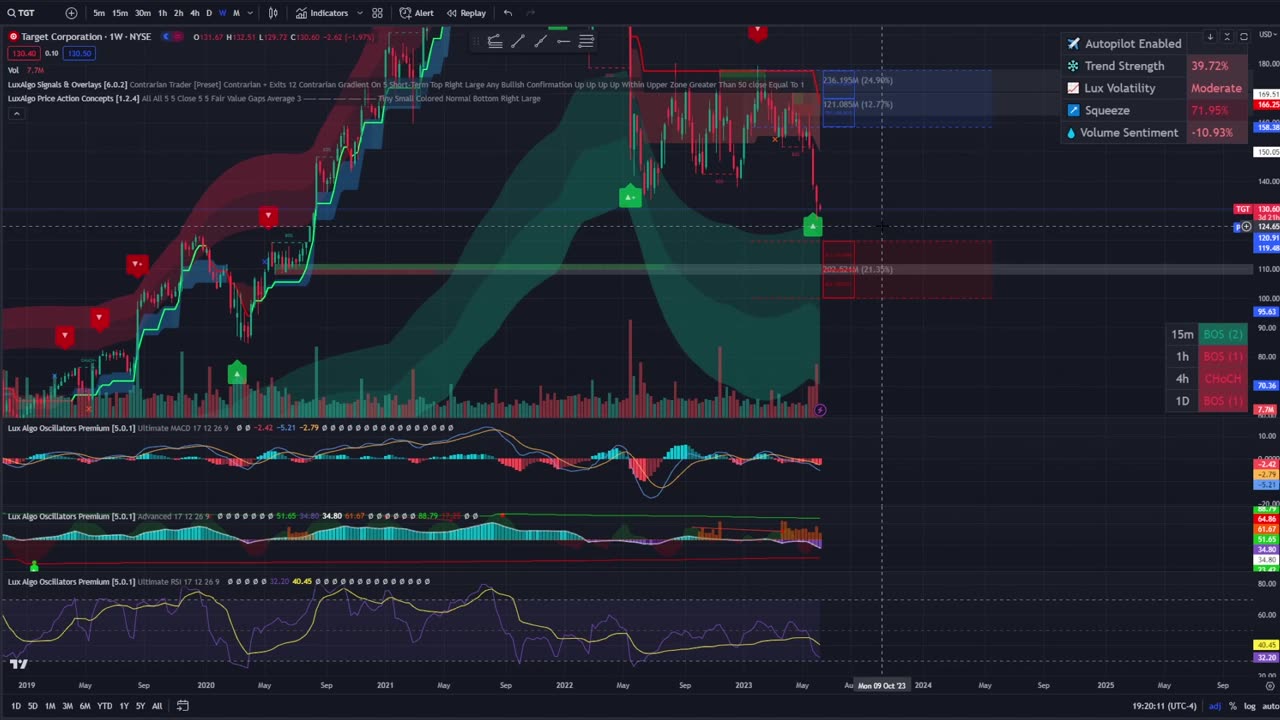Select the horizontal ray drawing tool
This screenshot has height=720, width=1280.
click(563, 41)
